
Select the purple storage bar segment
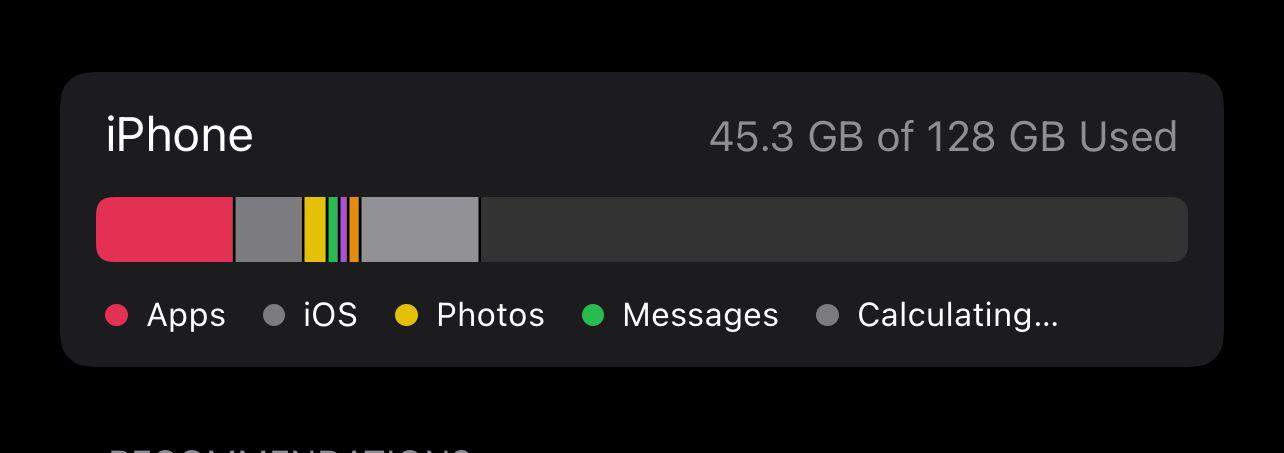pos(344,229)
